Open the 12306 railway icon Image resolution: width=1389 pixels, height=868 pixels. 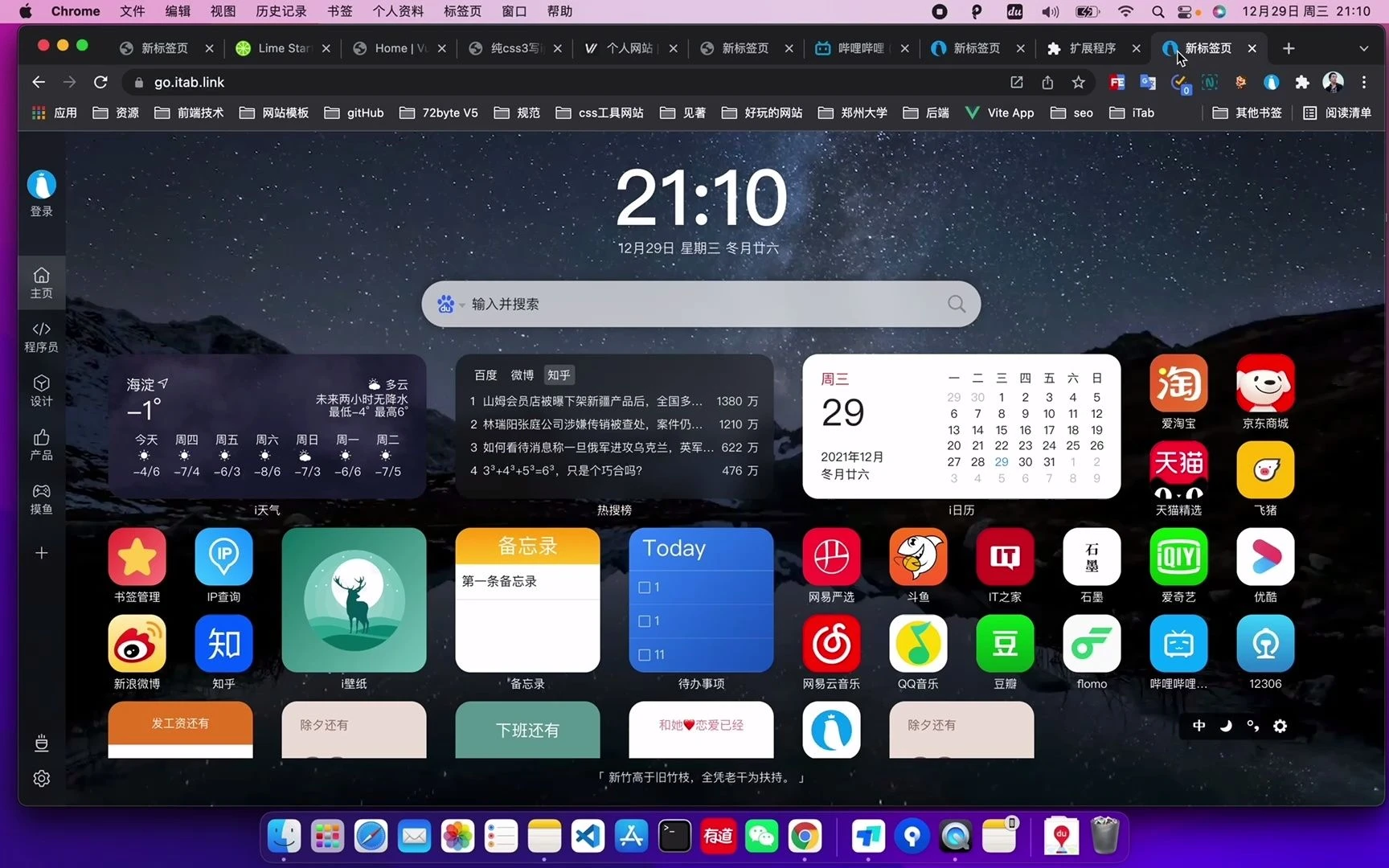tap(1265, 644)
